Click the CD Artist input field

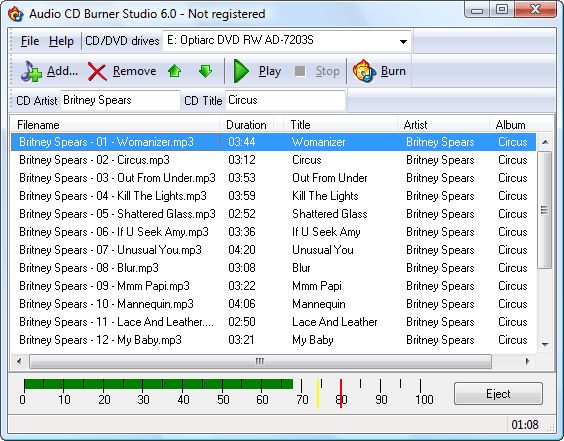[120, 100]
